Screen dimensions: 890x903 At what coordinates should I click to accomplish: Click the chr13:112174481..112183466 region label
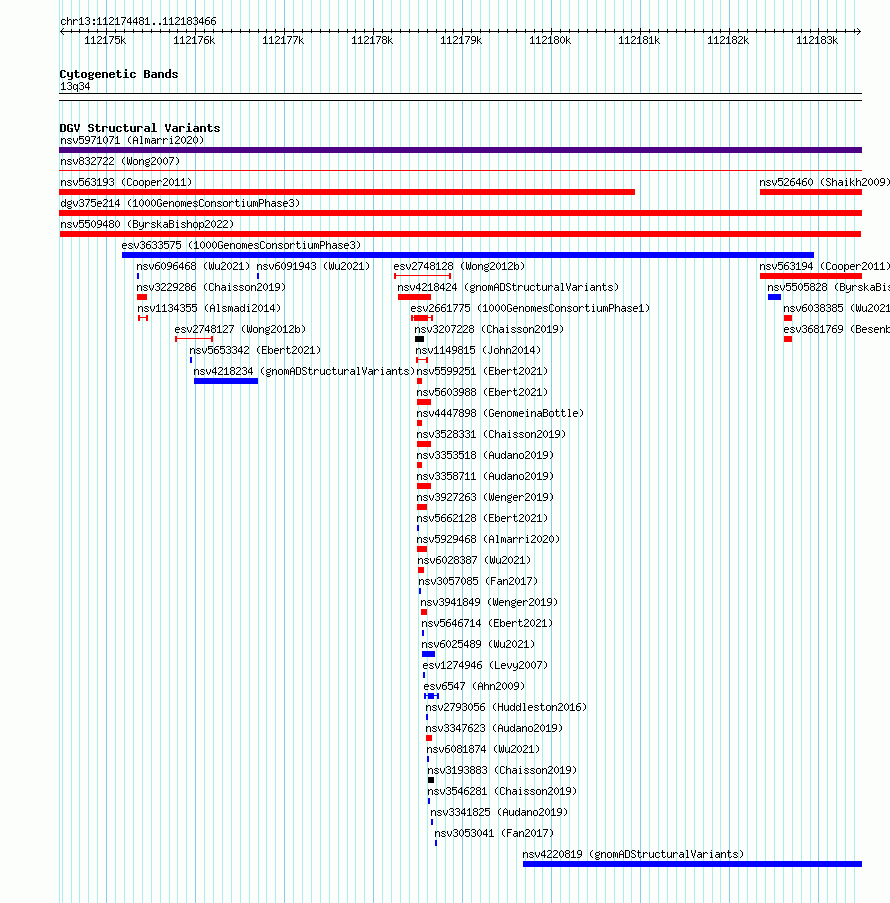tap(138, 21)
